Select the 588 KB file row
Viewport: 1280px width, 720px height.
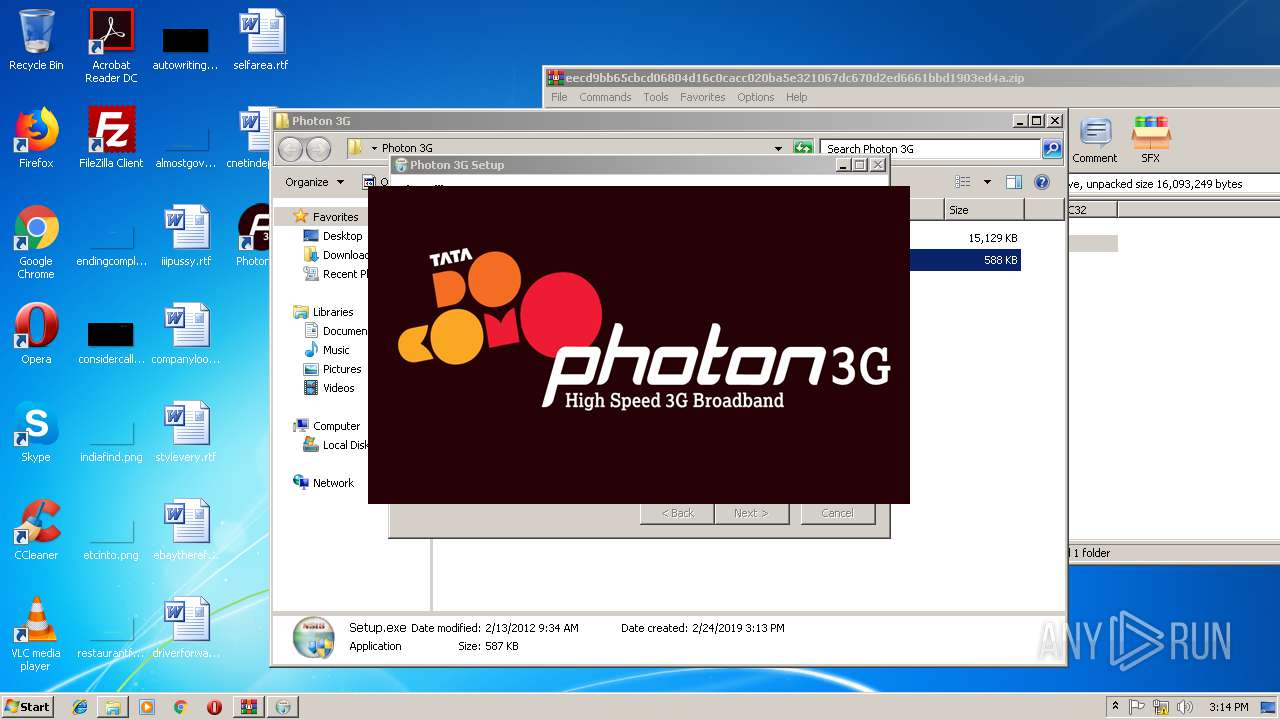click(x=965, y=260)
